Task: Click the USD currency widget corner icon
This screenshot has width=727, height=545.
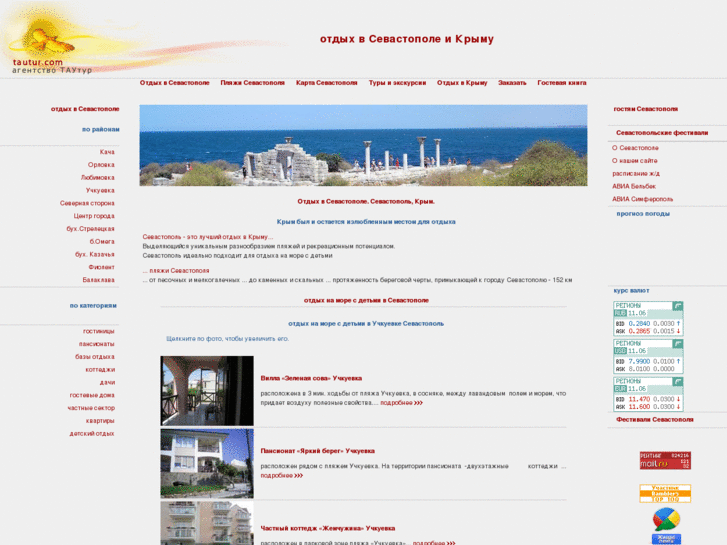Action: click(x=678, y=344)
